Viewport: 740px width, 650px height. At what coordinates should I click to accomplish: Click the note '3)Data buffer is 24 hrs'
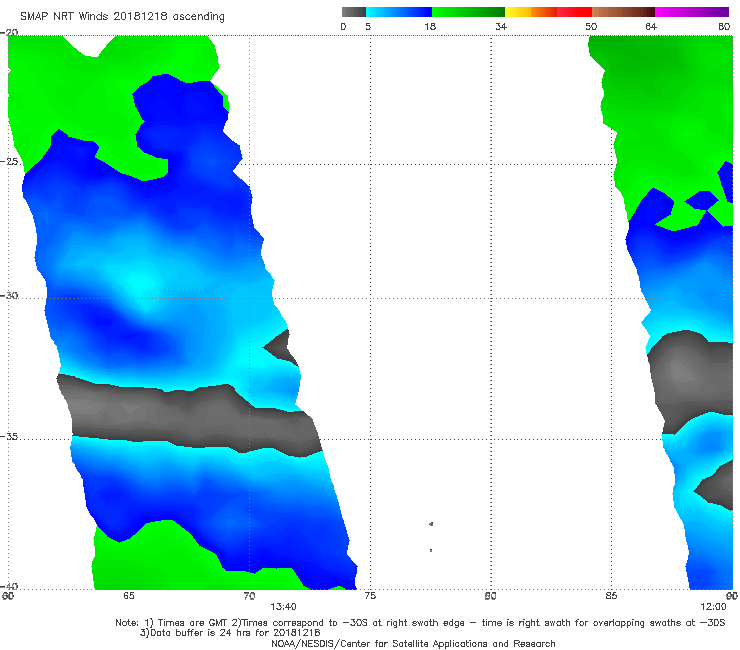tap(230, 633)
